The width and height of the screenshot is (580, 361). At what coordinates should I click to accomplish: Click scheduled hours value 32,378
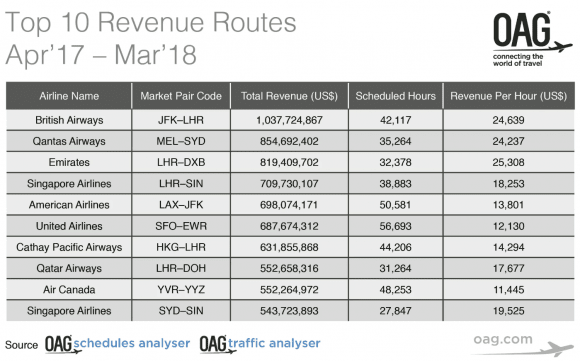pos(395,162)
